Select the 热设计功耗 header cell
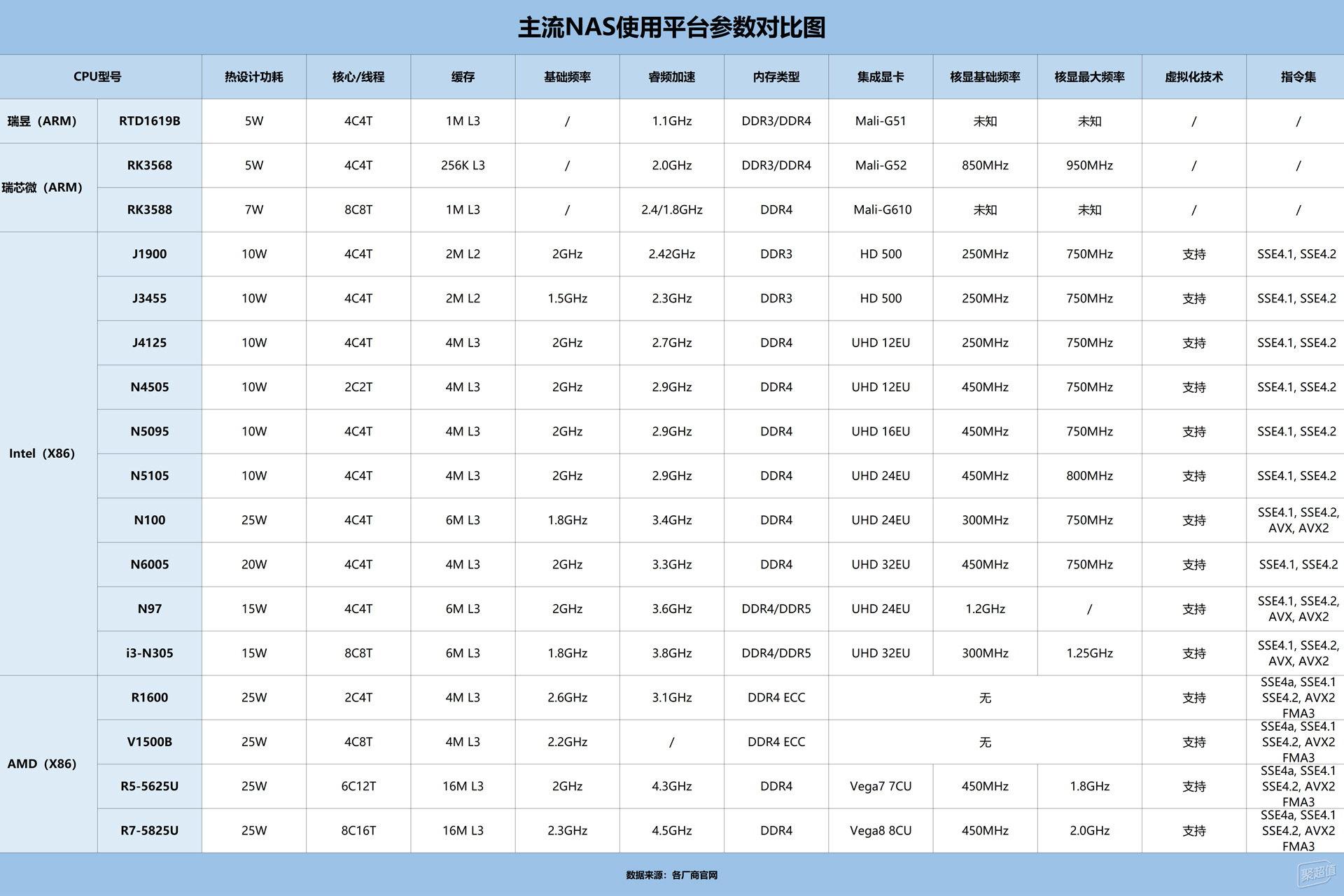The image size is (1344, 896). 254,77
